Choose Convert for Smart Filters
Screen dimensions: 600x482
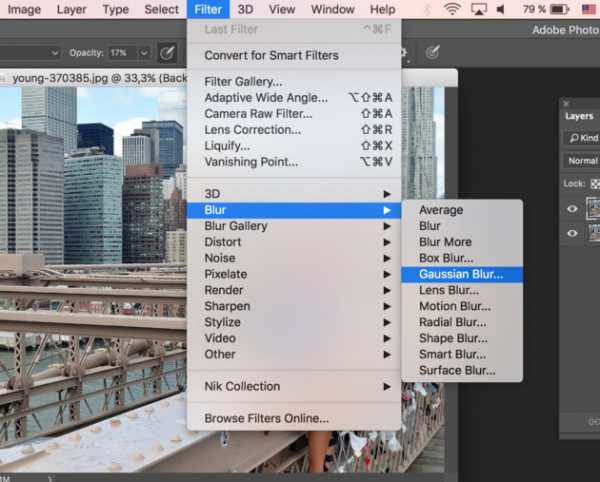click(x=294, y=55)
